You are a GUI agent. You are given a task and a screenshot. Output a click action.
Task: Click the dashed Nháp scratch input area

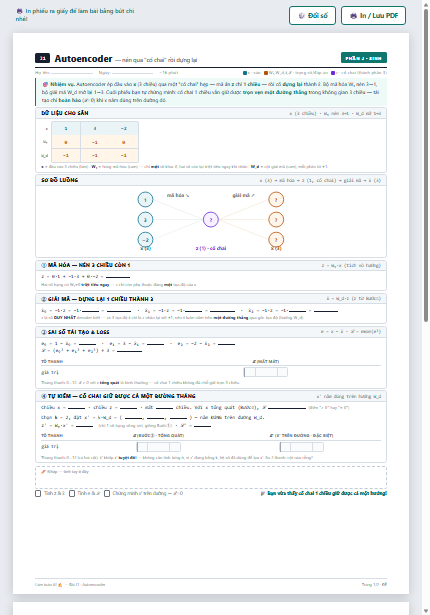(211, 477)
